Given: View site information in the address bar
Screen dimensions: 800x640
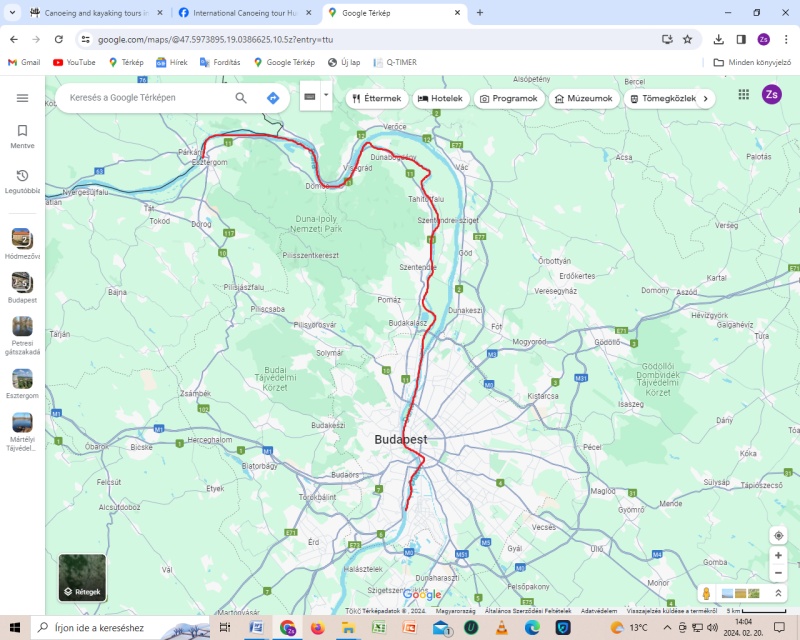Looking at the screenshot, I should tap(86, 39).
